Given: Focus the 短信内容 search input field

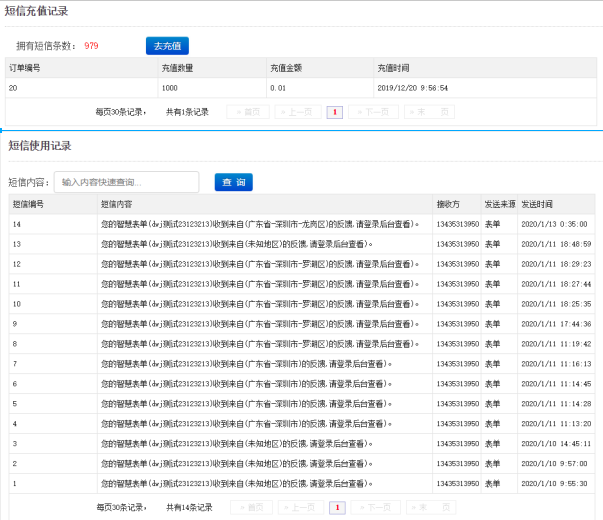Looking at the screenshot, I should pos(126,182).
